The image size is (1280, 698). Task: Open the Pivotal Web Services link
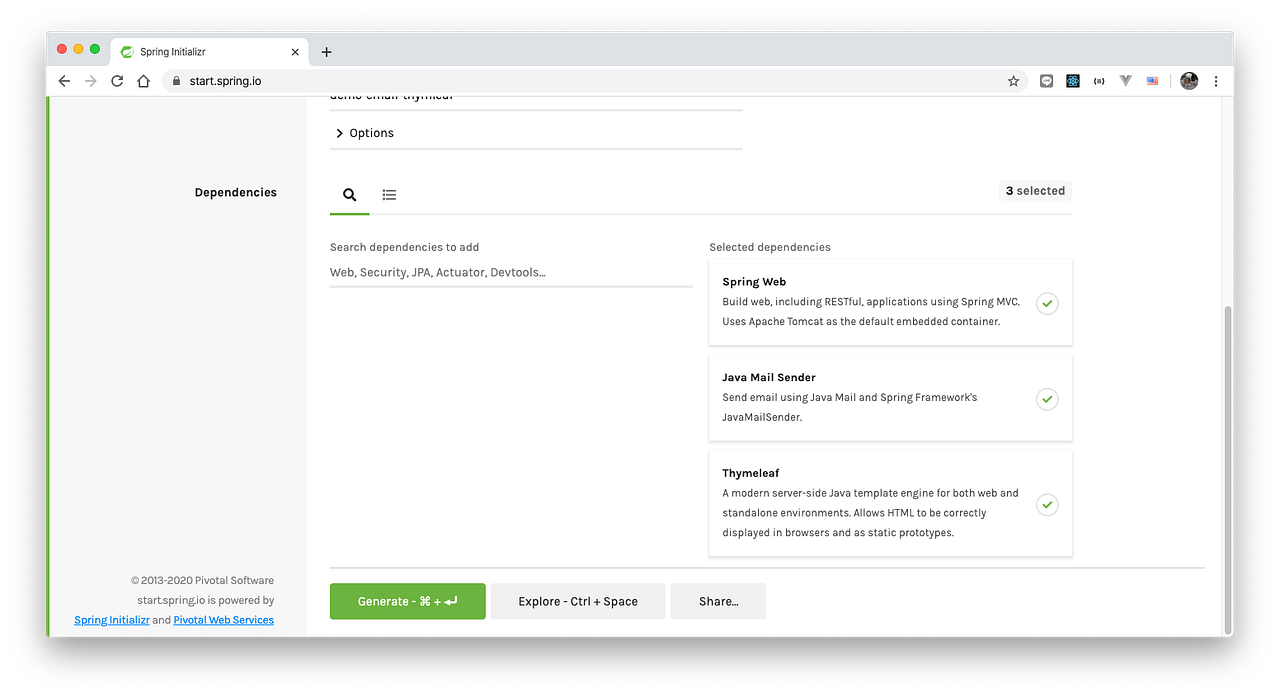[x=223, y=619]
